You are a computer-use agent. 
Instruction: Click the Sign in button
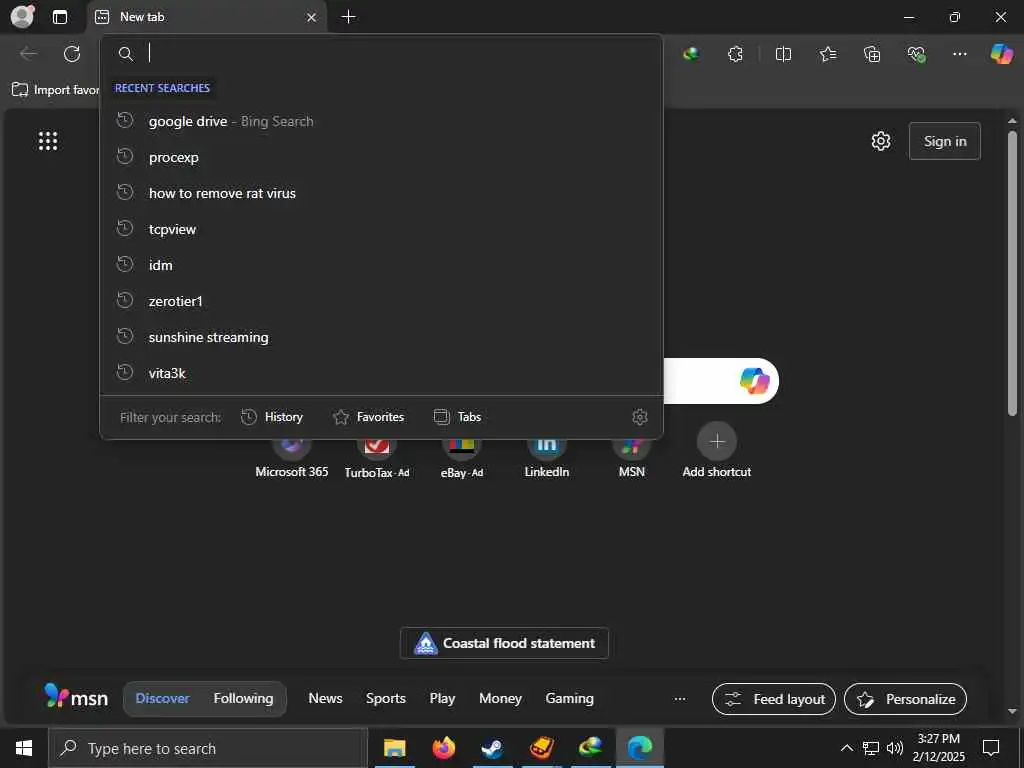[x=944, y=141]
